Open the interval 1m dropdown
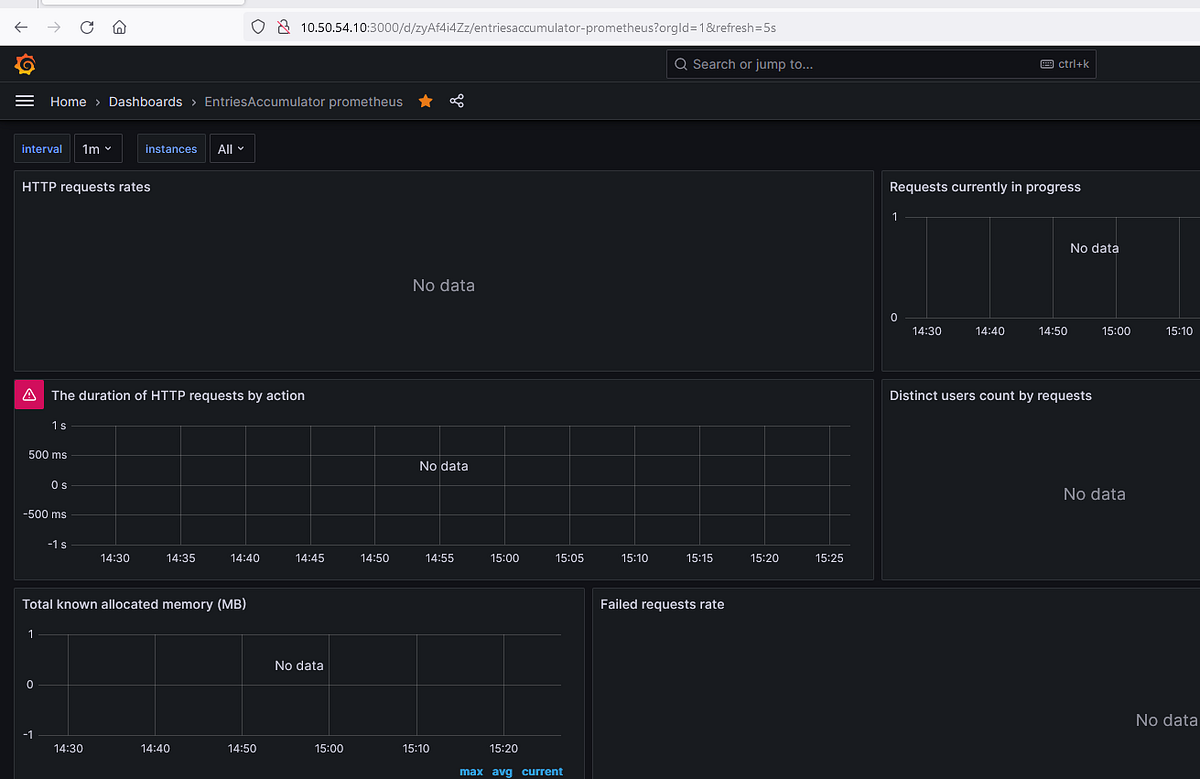 98,147
